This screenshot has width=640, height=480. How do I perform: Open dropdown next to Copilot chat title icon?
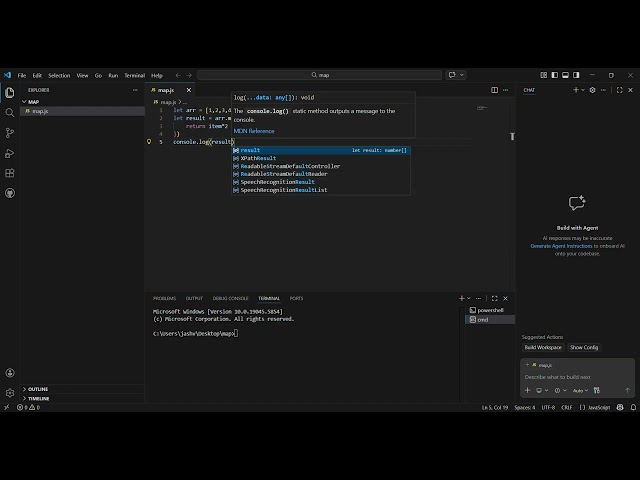[x=462, y=75]
